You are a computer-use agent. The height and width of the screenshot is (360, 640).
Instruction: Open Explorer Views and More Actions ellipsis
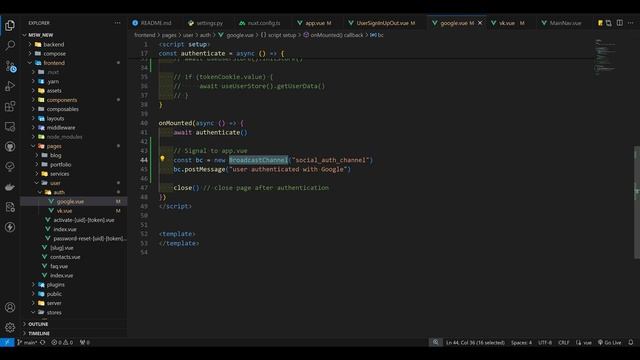(118, 23)
